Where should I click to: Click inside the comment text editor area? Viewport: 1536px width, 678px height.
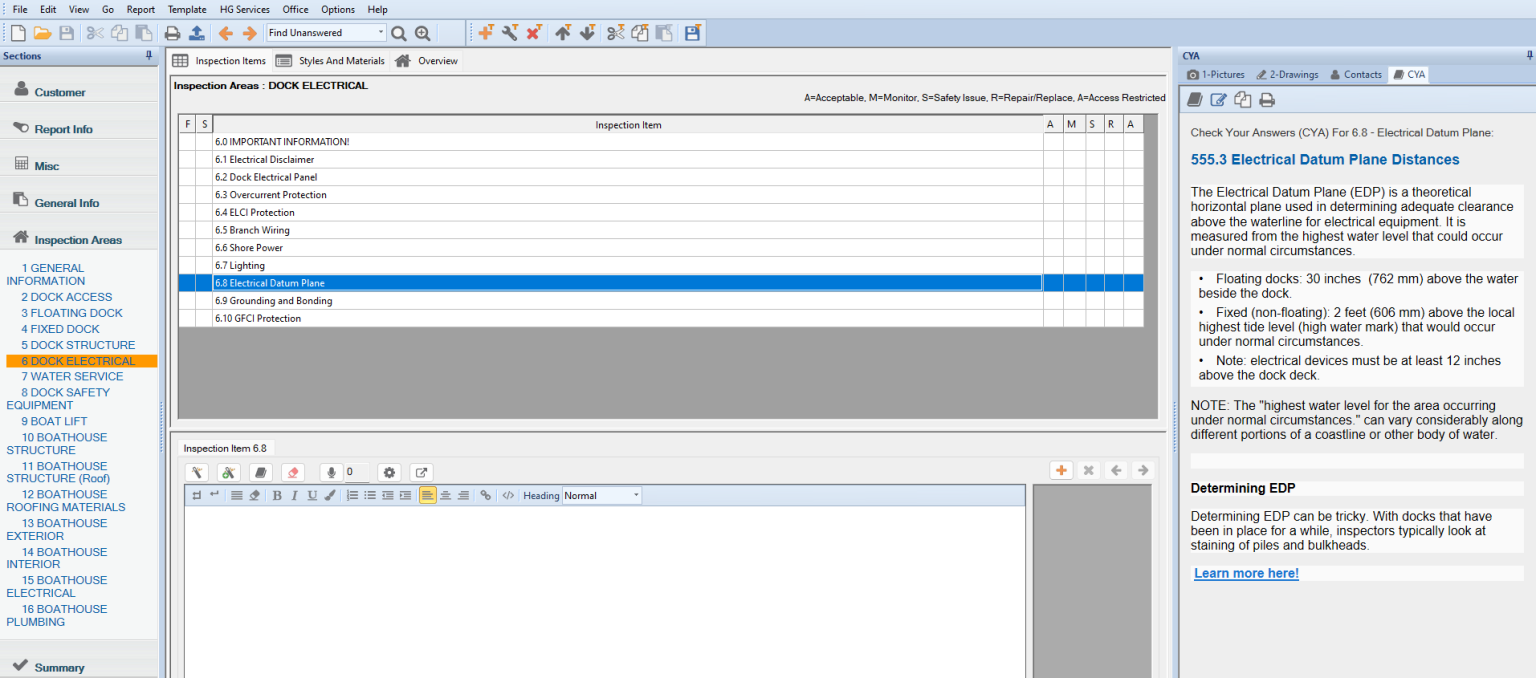(x=604, y=590)
